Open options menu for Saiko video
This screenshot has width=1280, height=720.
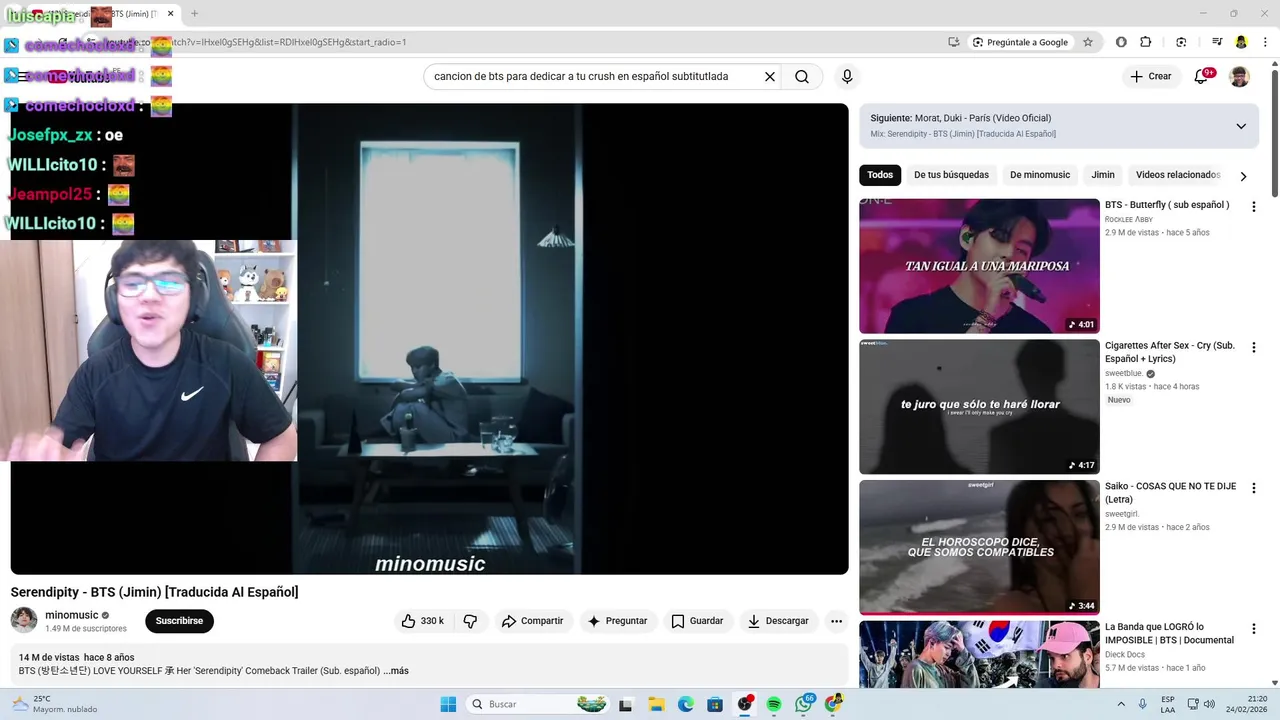click(1253, 488)
